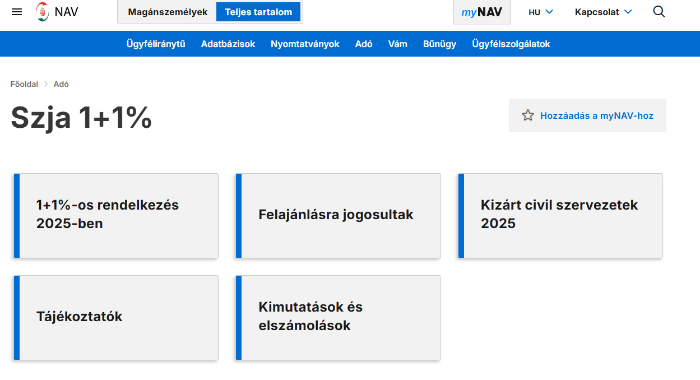Go to Főoldal breadcrumb link
This screenshot has width=700, height=380.
tap(24, 84)
